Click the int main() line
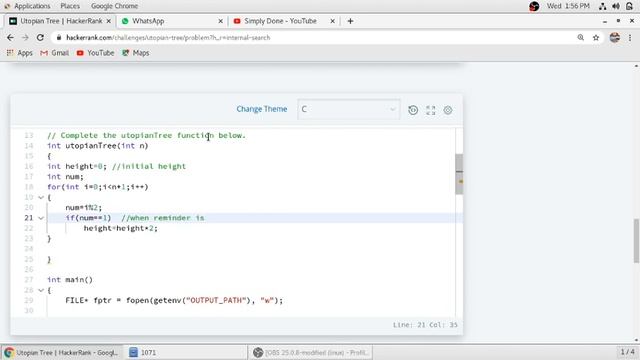The image size is (640, 360). tap(70, 280)
